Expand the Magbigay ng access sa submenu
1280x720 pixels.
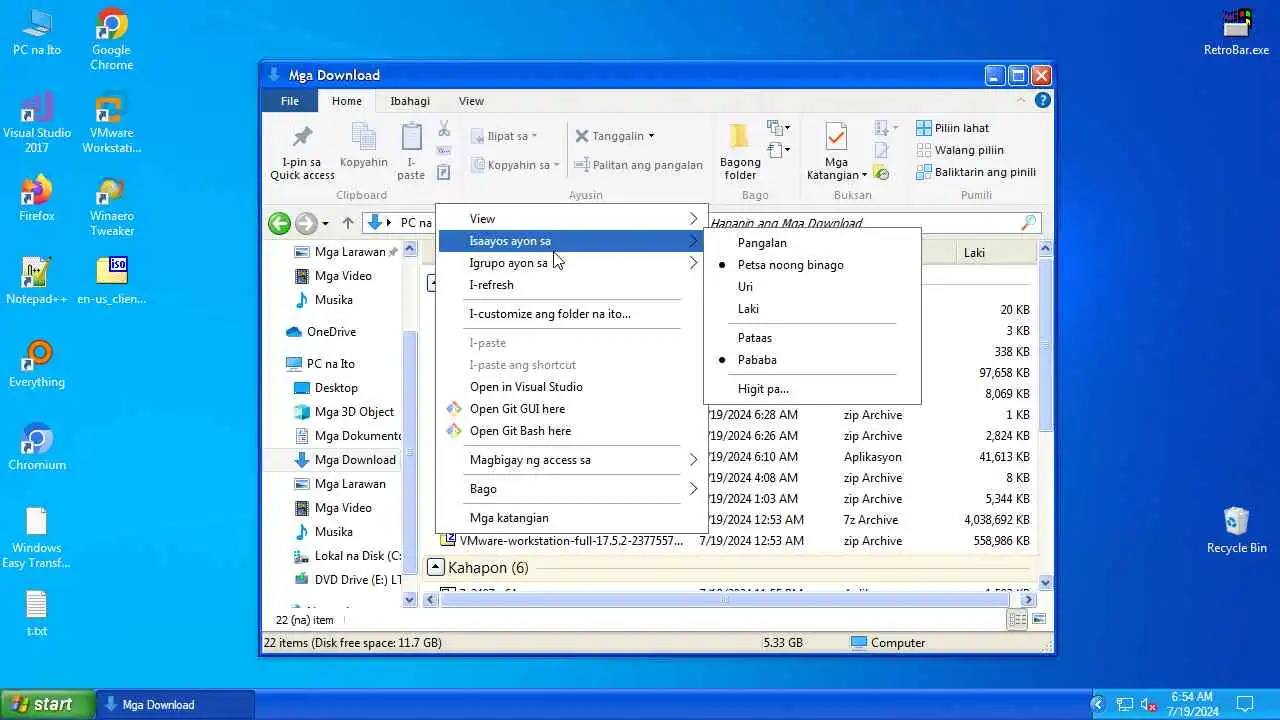[571, 460]
